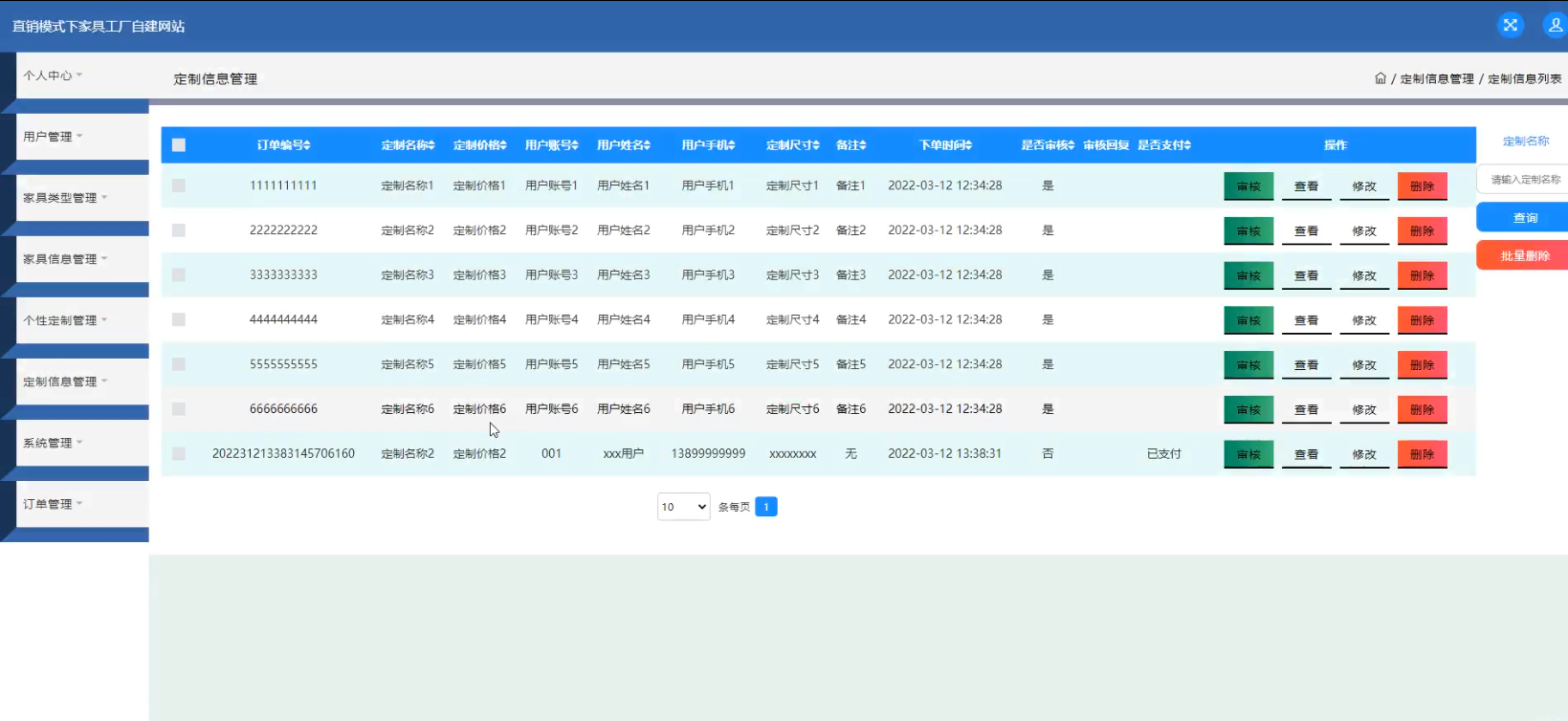Viewport: 1568px width, 721px height.
Task: Sort by 定制尺寸 column header
Action: [x=793, y=145]
